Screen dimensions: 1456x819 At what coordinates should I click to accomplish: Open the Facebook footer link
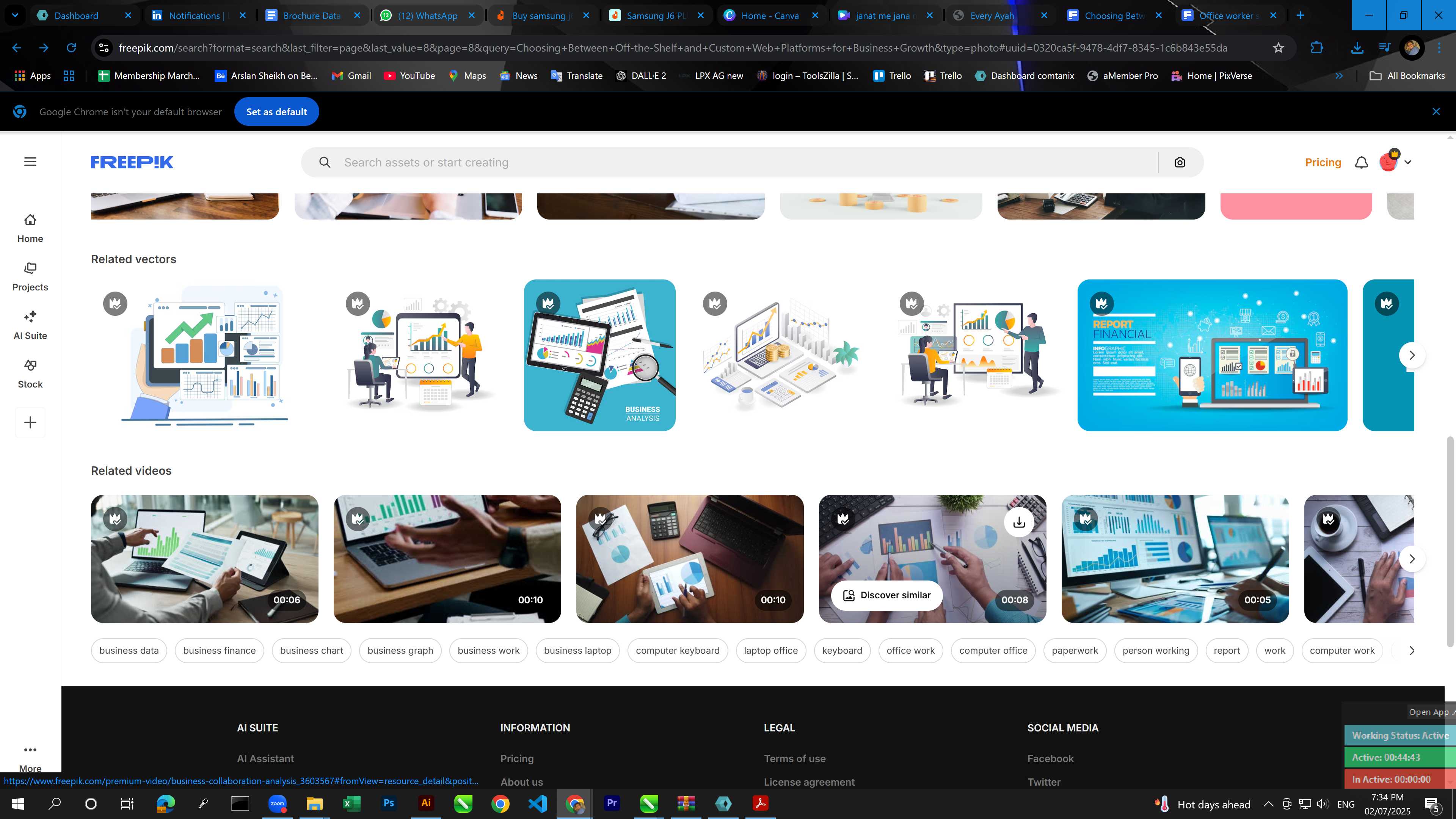[1050, 758]
